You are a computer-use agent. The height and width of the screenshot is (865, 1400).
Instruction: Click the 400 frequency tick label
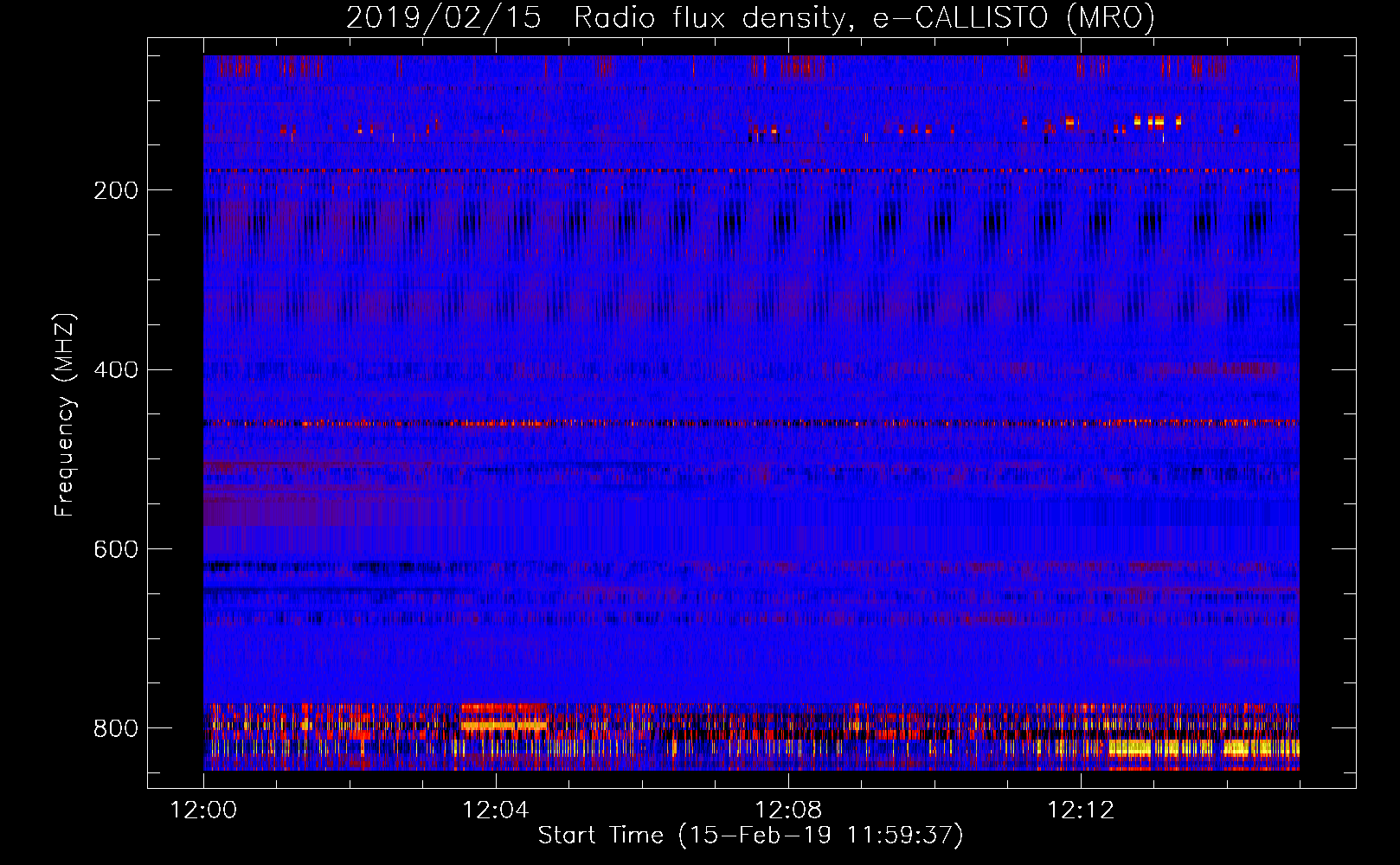116,370
